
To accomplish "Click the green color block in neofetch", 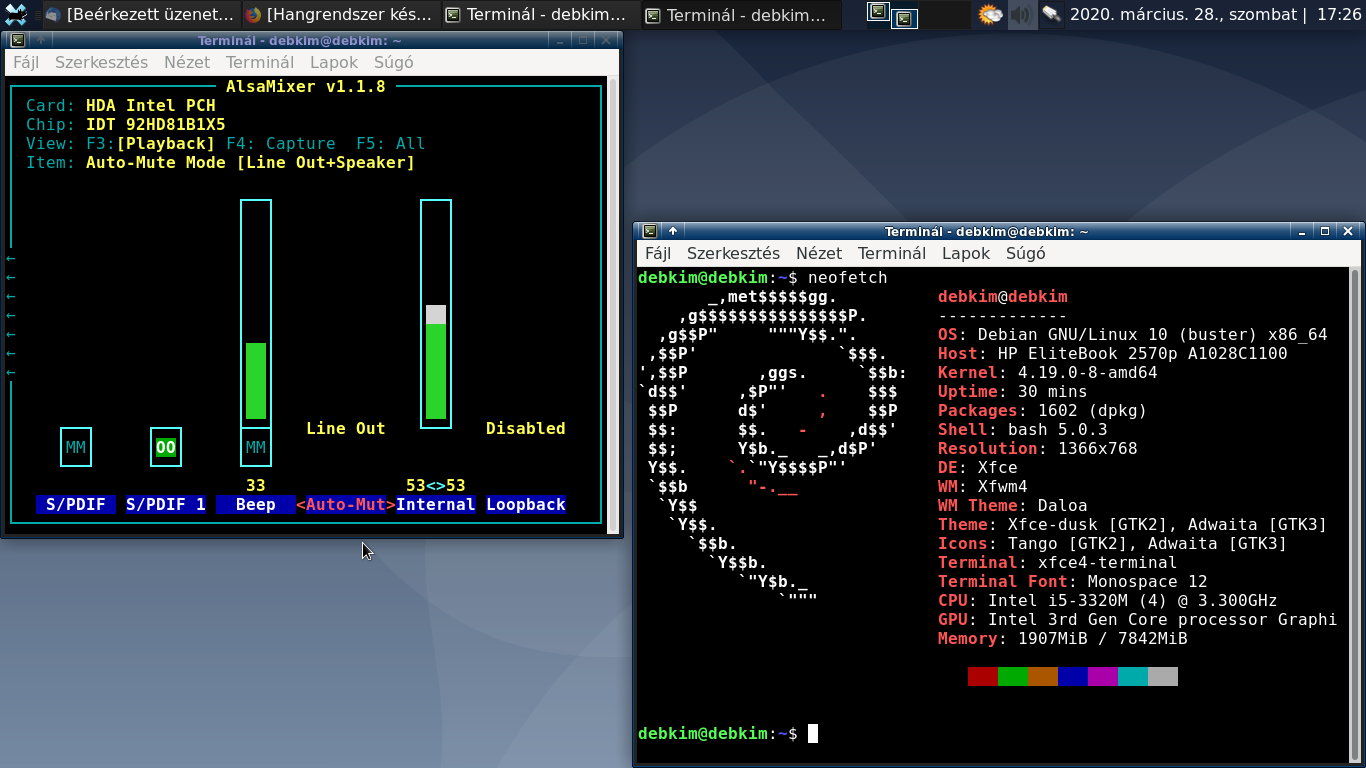I will 1013,677.
